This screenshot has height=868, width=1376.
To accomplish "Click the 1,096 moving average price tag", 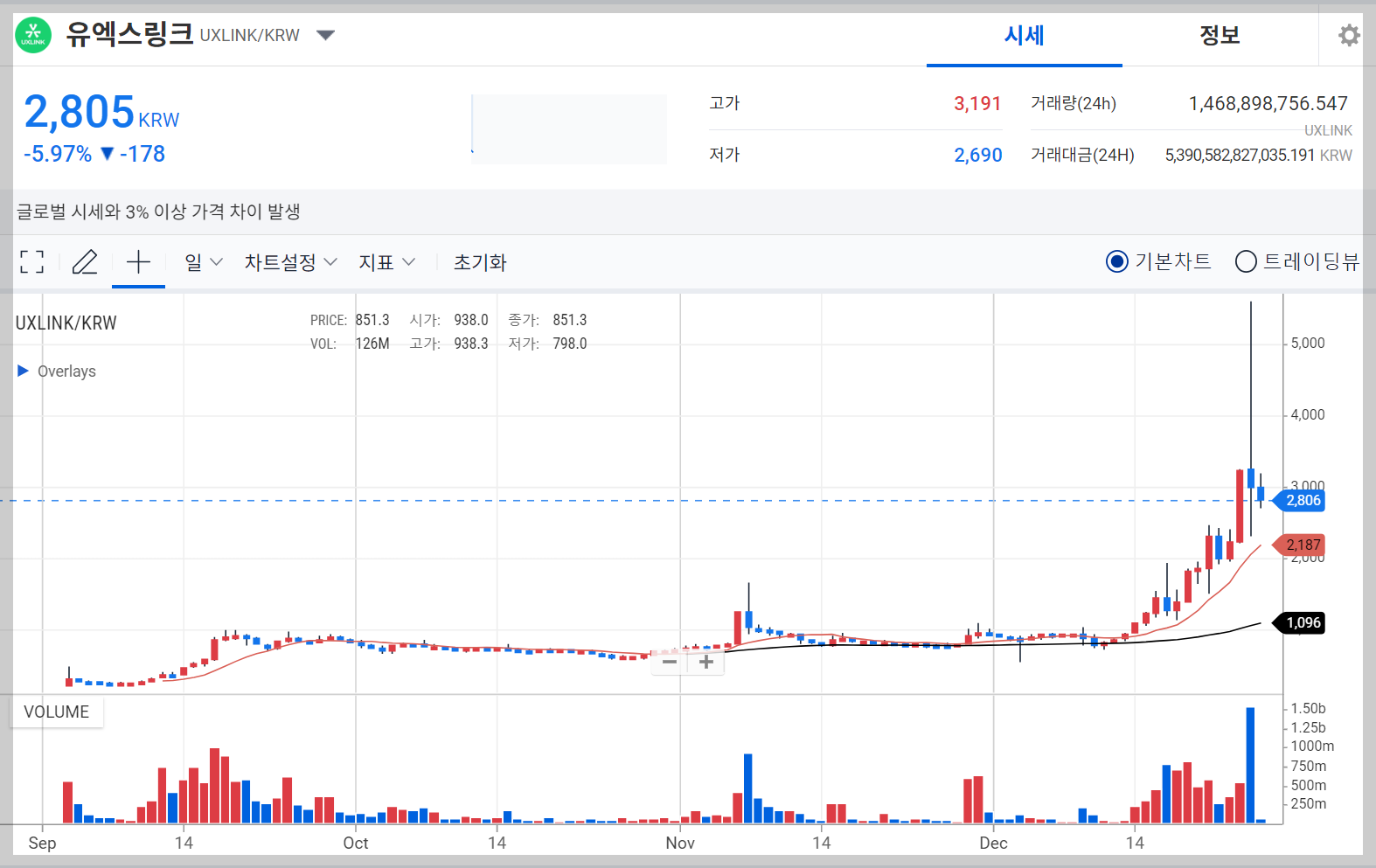I will coord(1298,622).
